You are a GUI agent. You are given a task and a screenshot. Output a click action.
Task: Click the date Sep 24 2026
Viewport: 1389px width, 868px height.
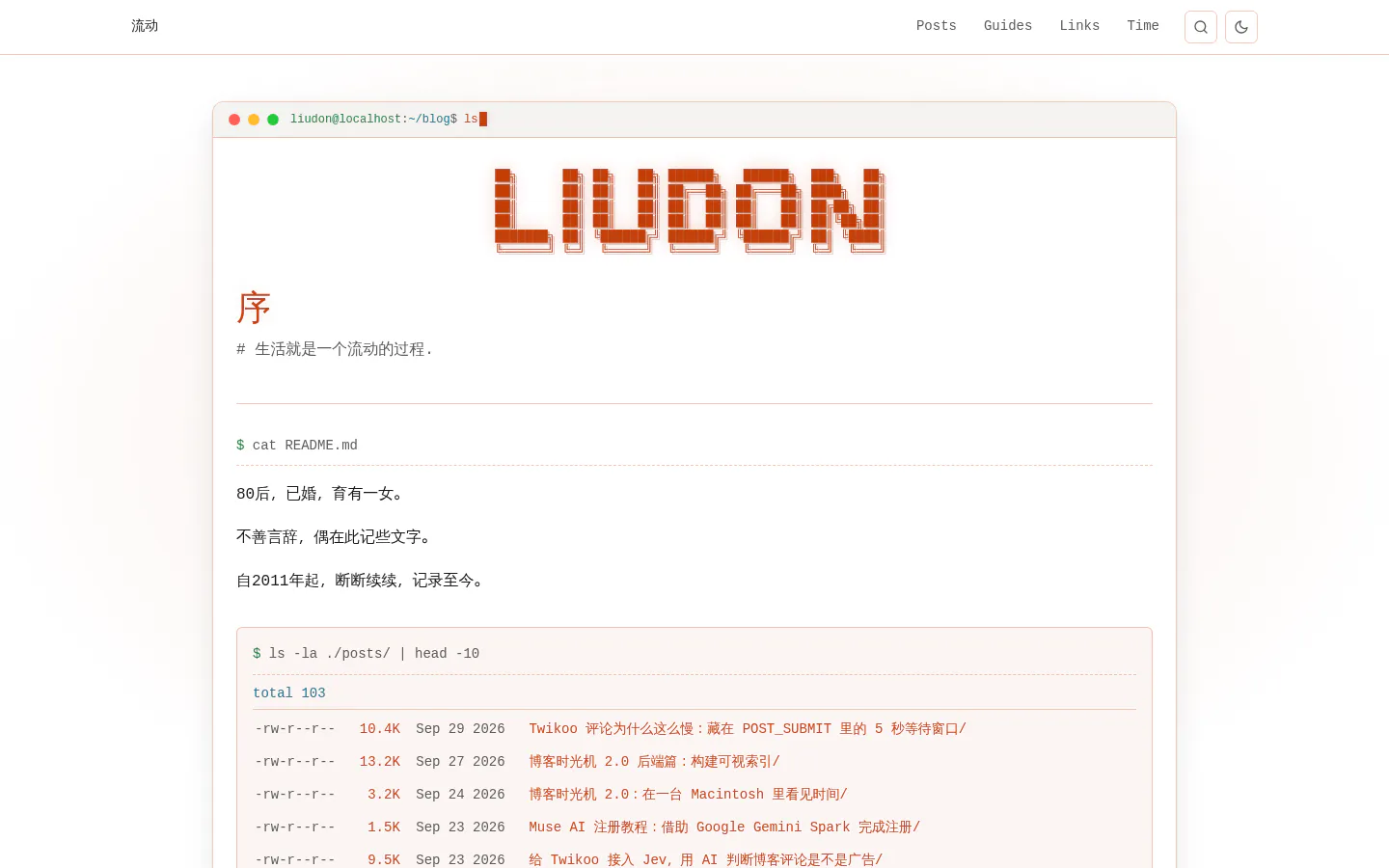[460, 795]
